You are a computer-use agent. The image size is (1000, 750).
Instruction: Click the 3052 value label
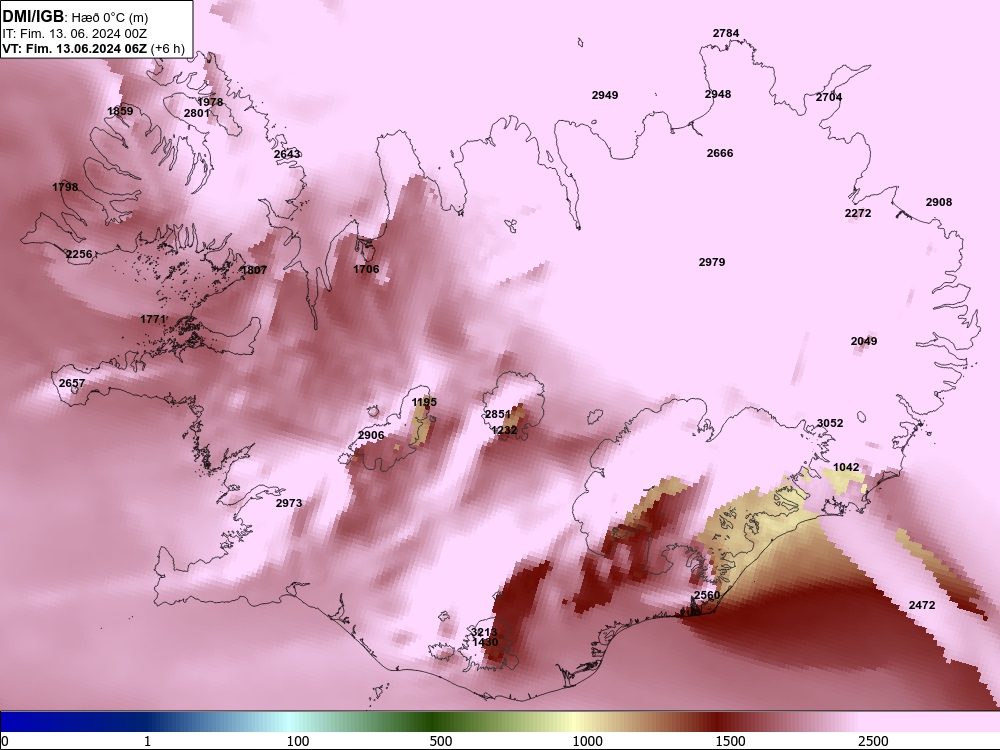(x=830, y=423)
